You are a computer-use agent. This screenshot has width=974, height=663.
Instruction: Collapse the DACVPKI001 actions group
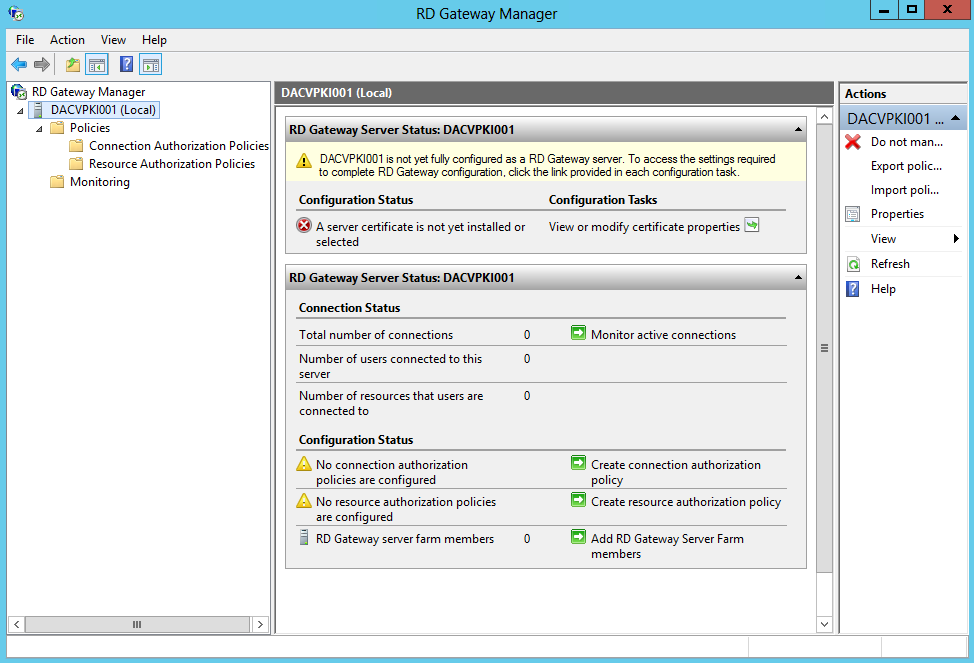click(956, 118)
